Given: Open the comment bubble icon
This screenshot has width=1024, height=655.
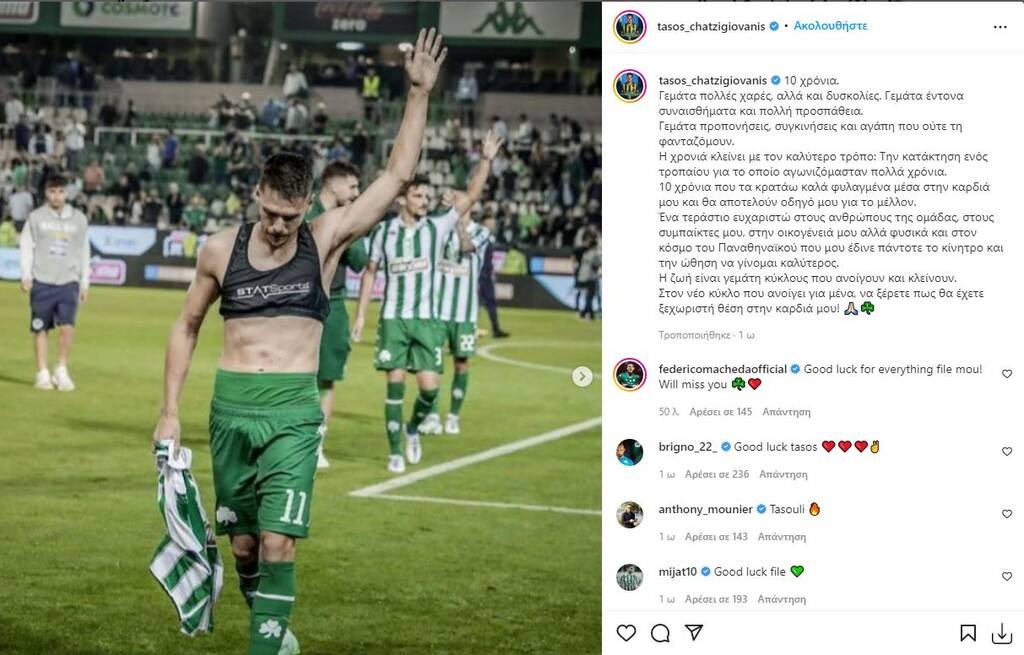Looking at the screenshot, I should 660,632.
